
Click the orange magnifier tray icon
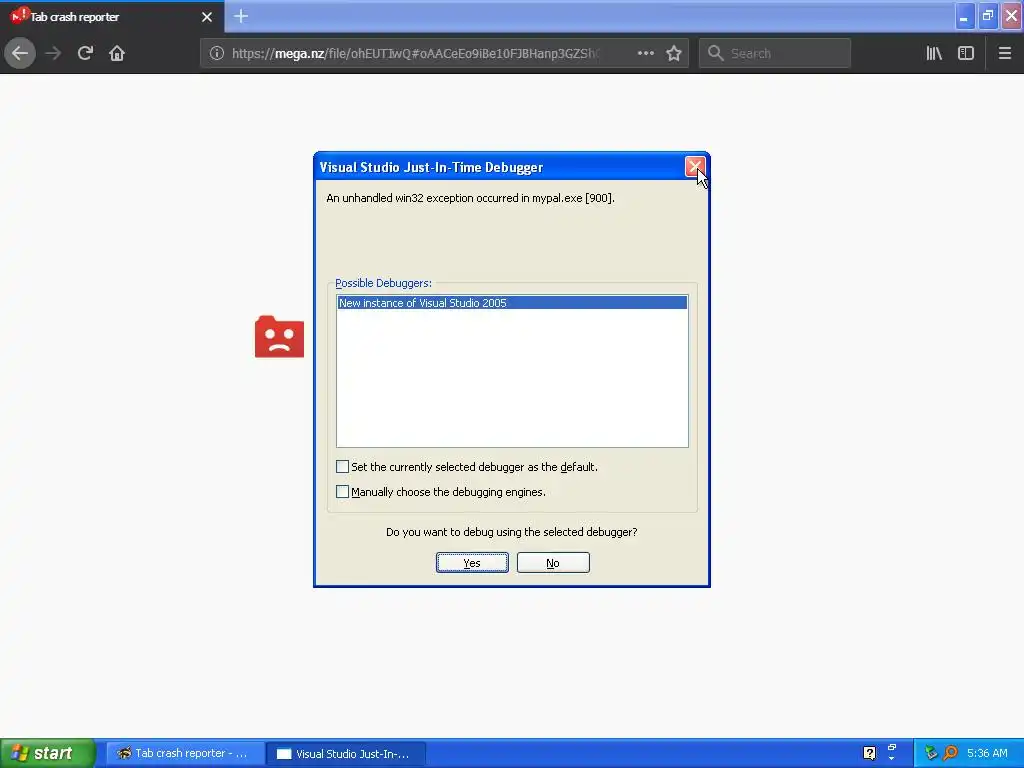tap(950, 753)
